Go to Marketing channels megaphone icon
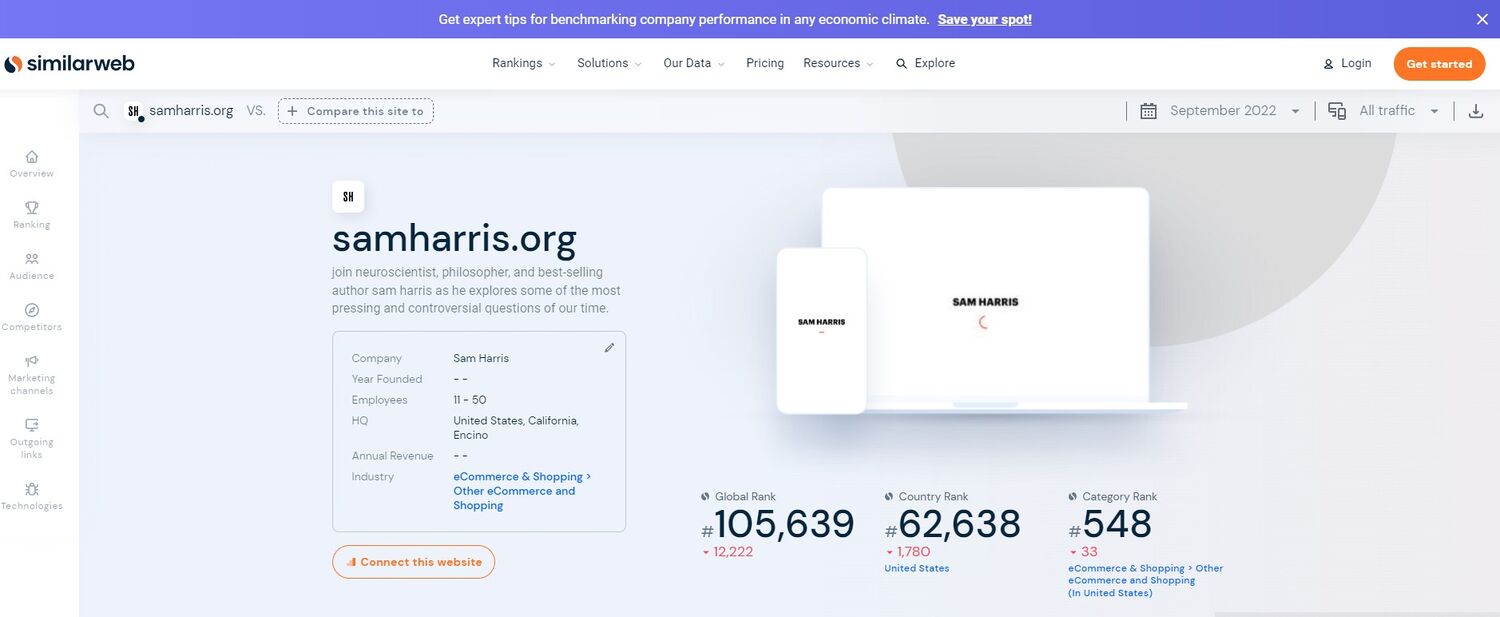 (x=32, y=361)
